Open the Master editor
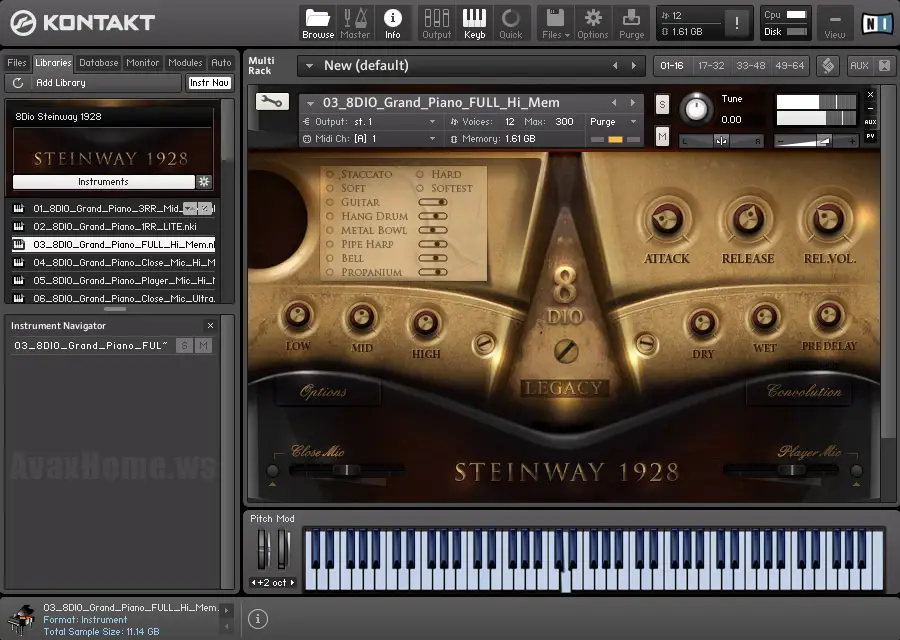The image size is (900, 640). pos(355,24)
